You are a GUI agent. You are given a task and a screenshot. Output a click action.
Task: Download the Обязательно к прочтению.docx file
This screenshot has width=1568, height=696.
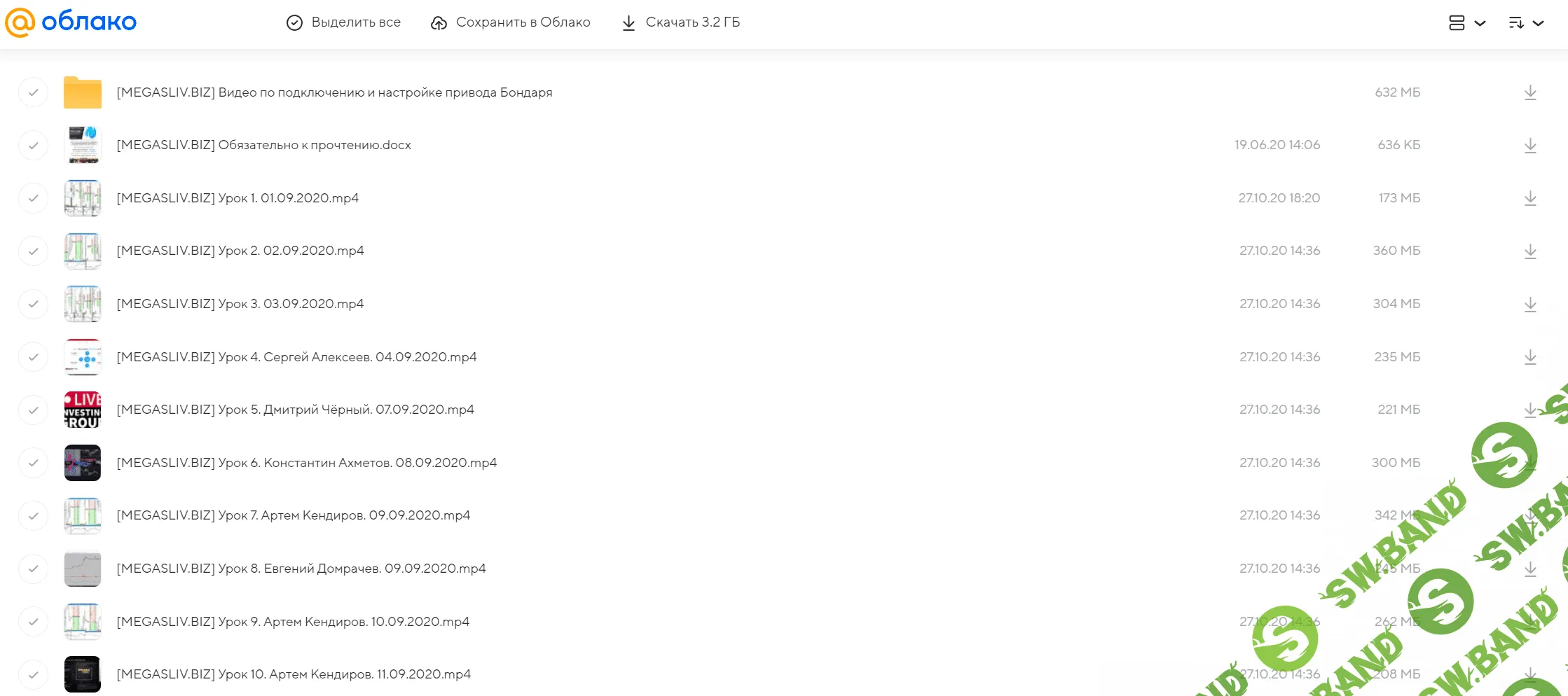1530,146
